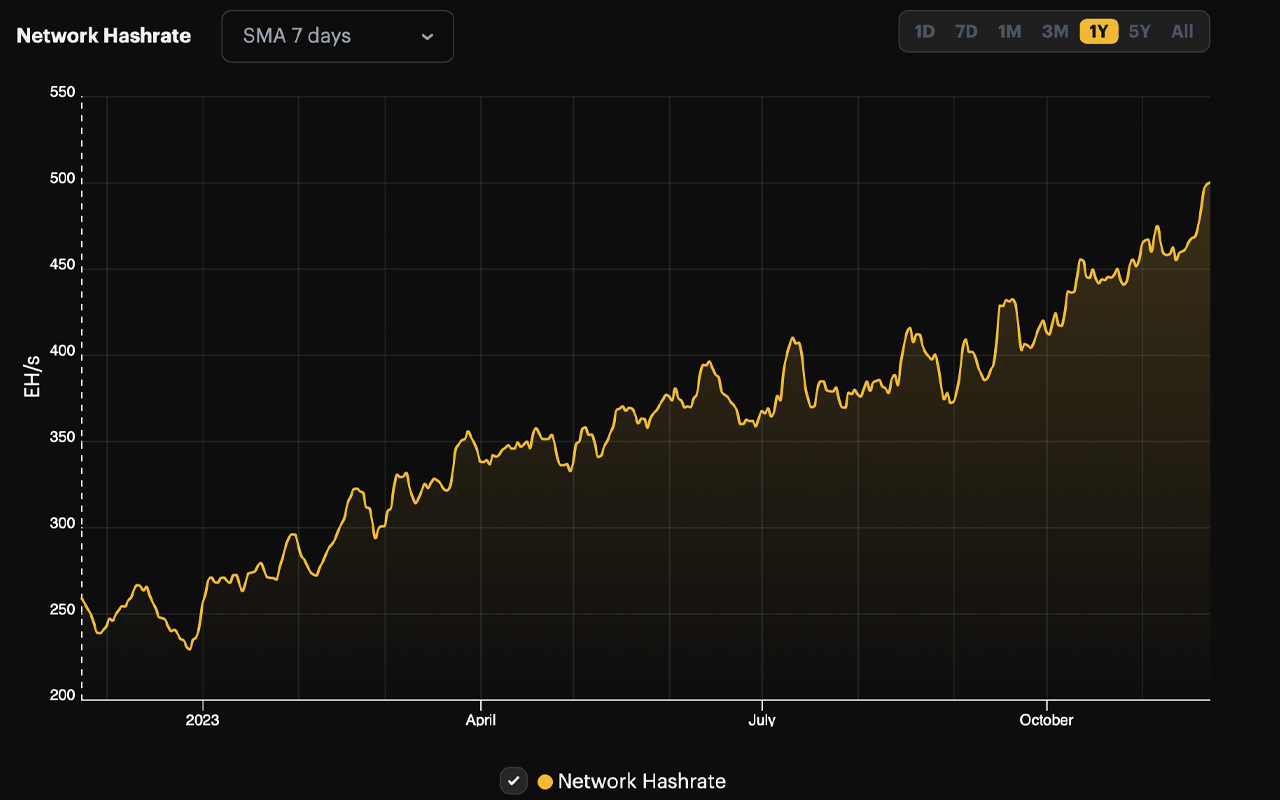Click the dropdown chevron arrow
1280x800 pixels.
(x=427, y=36)
